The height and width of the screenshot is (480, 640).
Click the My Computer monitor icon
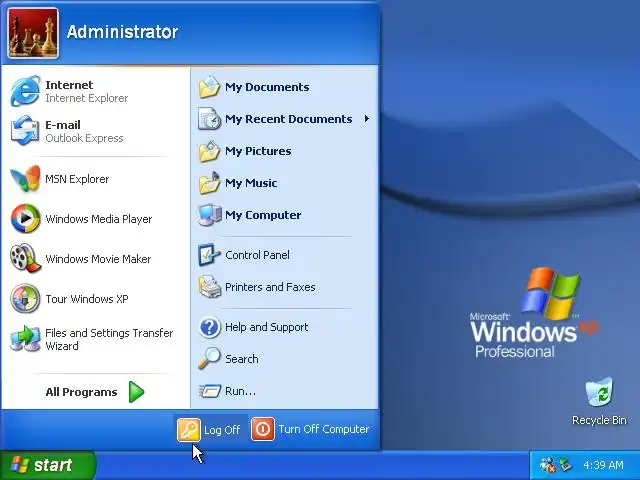pyautogui.click(x=209, y=215)
